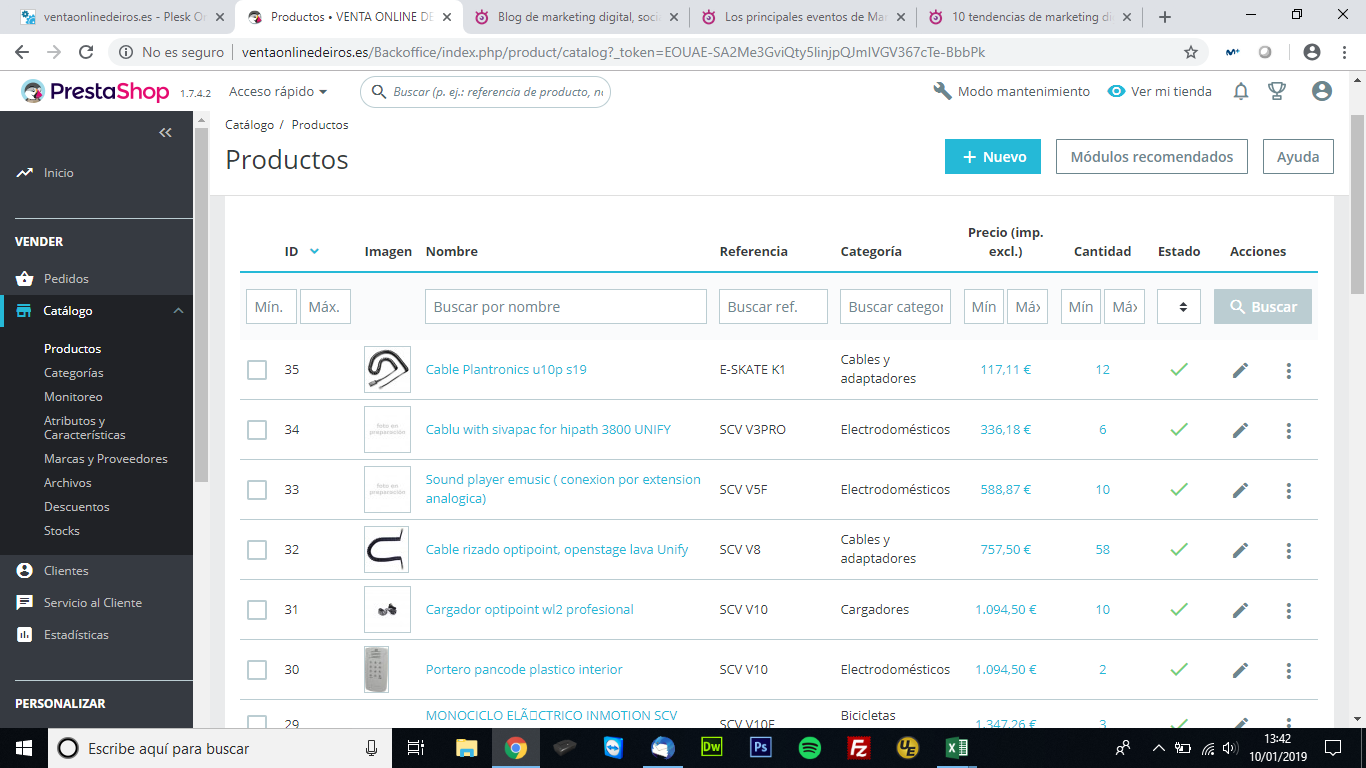Collapse the sidebar with the double-chevron icon
This screenshot has height=768, width=1366.
point(165,133)
